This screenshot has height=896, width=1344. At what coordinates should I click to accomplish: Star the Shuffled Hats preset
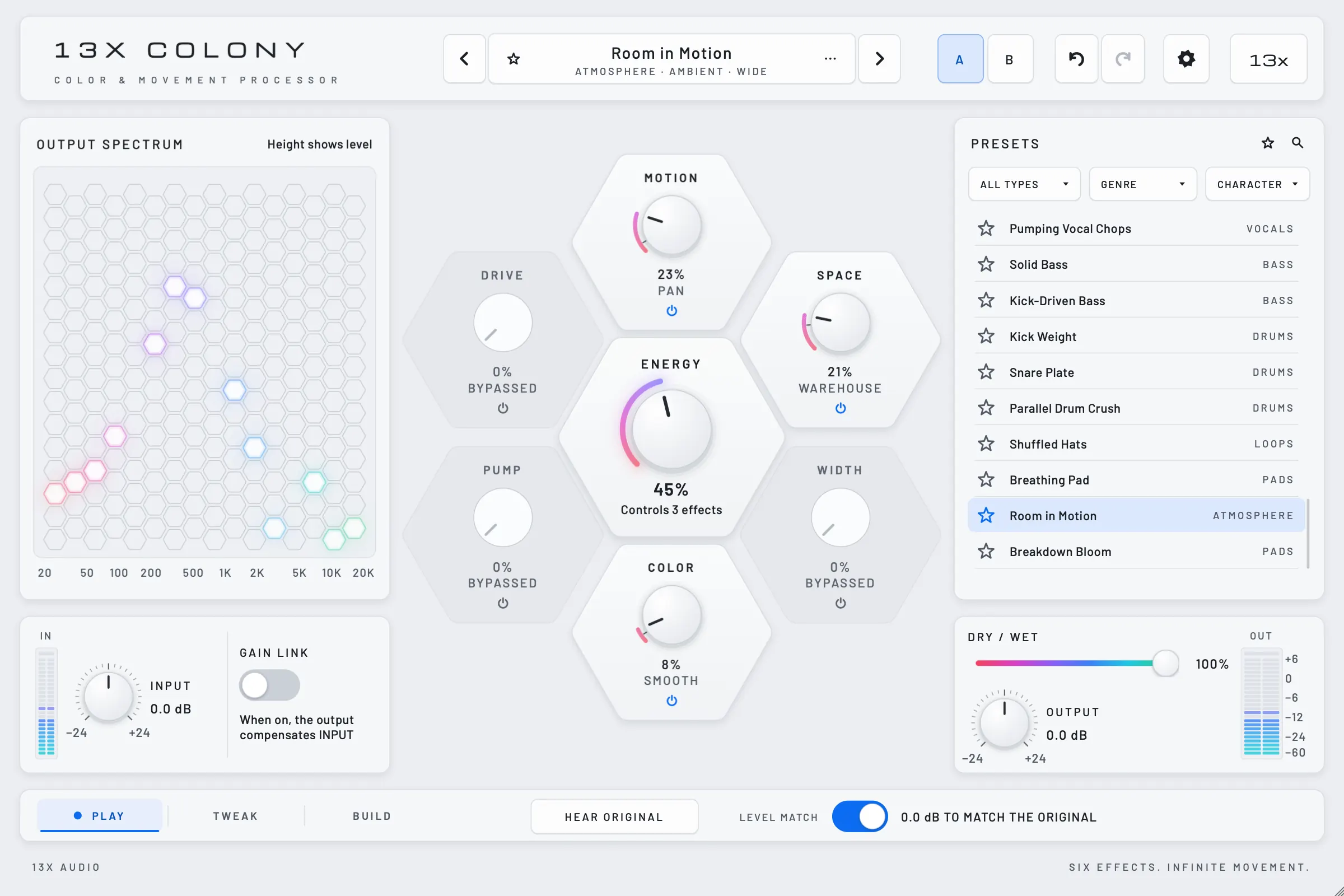tap(986, 444)
